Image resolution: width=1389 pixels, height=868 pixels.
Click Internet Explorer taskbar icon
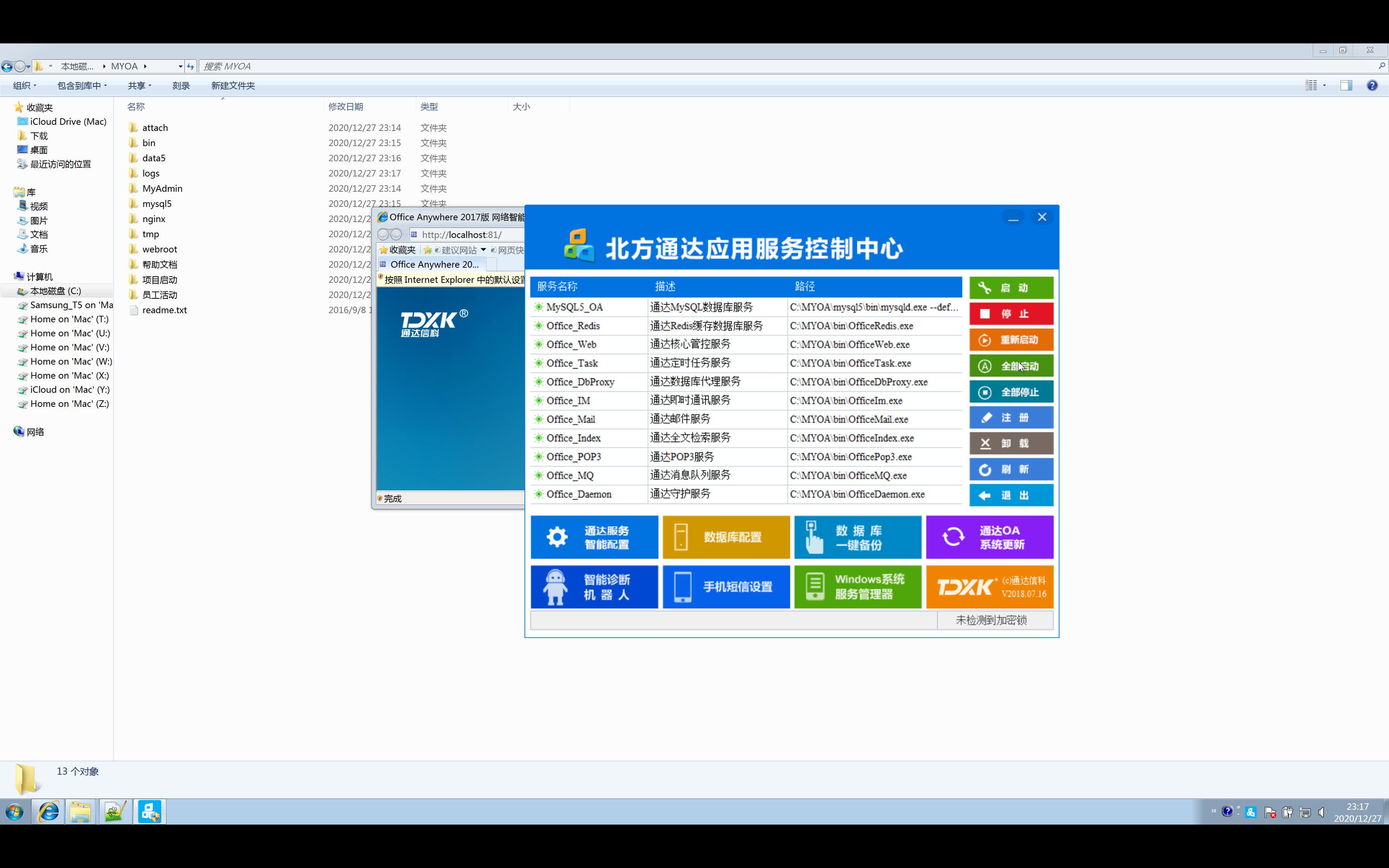click(49, 812)
